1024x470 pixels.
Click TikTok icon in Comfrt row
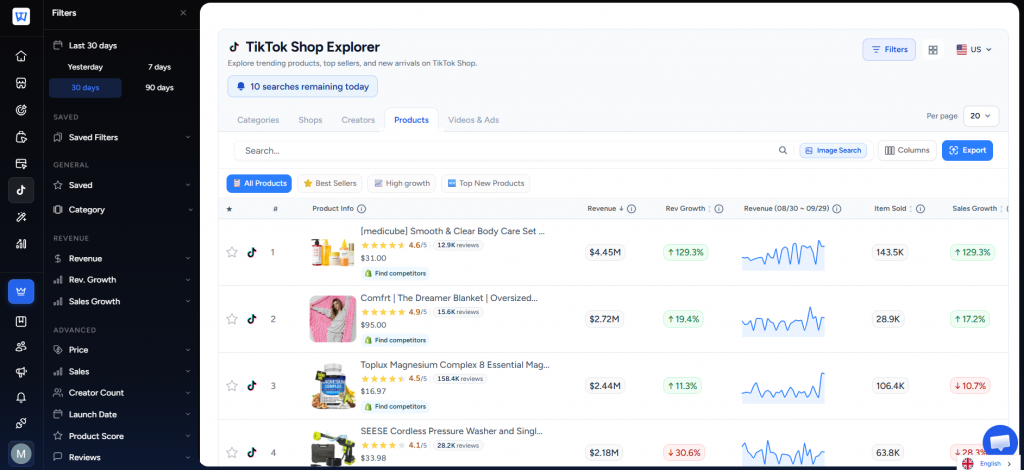coord(252,319)
